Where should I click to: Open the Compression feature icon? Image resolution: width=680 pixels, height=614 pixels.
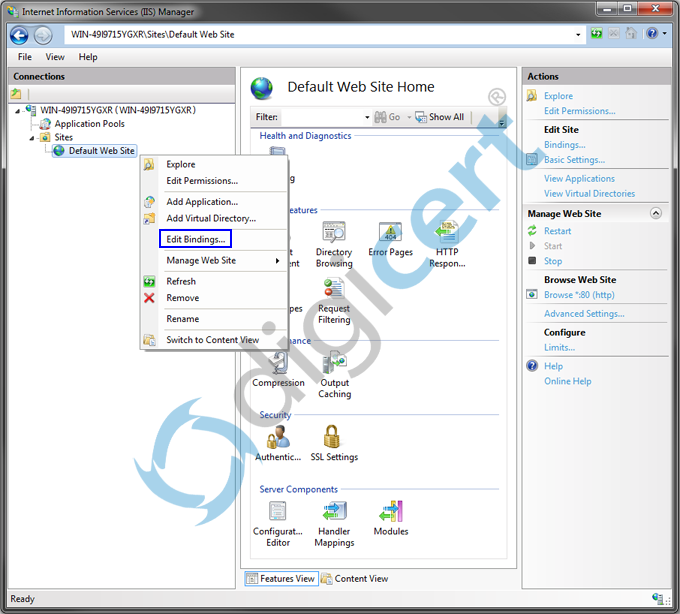(278, 363)
